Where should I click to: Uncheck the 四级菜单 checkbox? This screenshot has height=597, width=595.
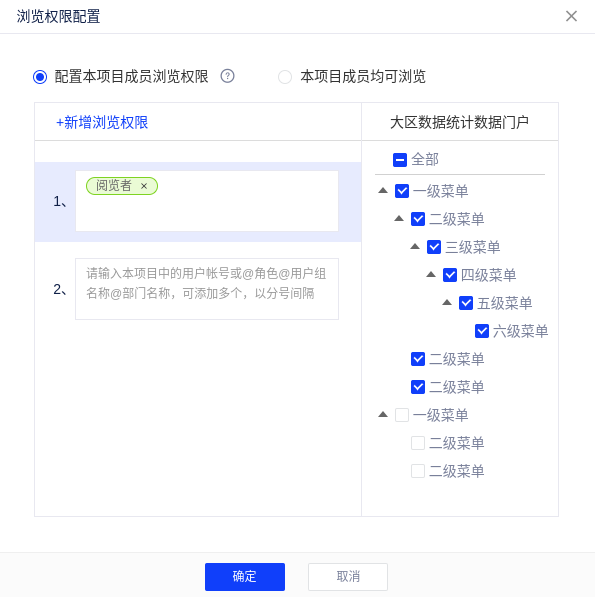[450, 275]
